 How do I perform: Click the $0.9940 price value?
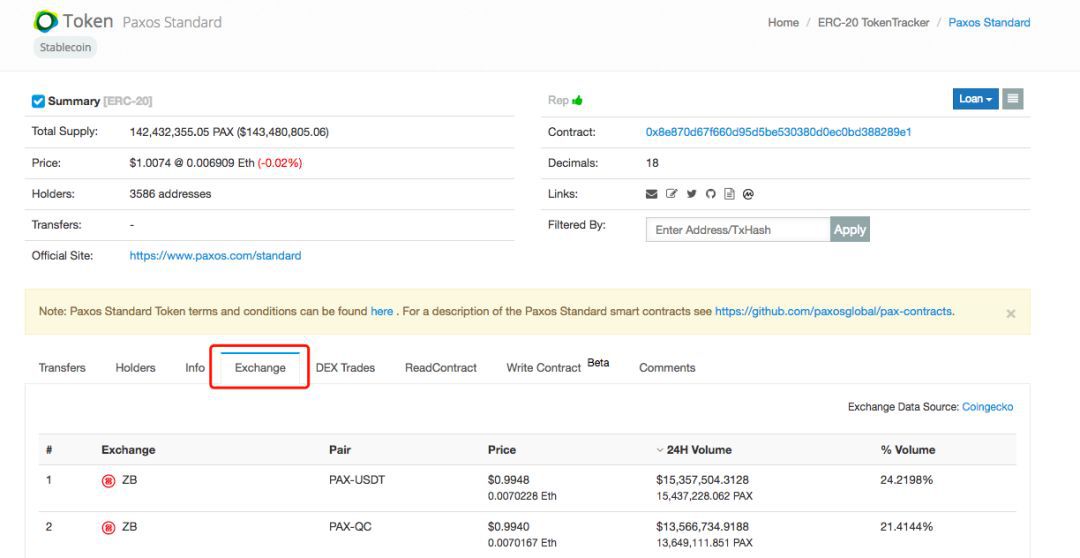(508, 527)
